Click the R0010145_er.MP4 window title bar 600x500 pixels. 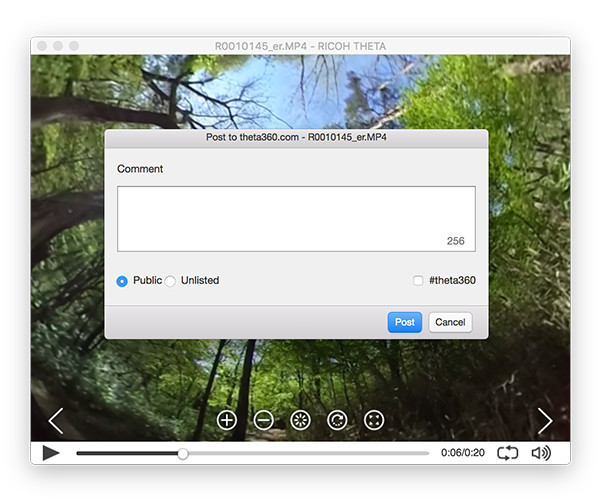tap(300, 46)
